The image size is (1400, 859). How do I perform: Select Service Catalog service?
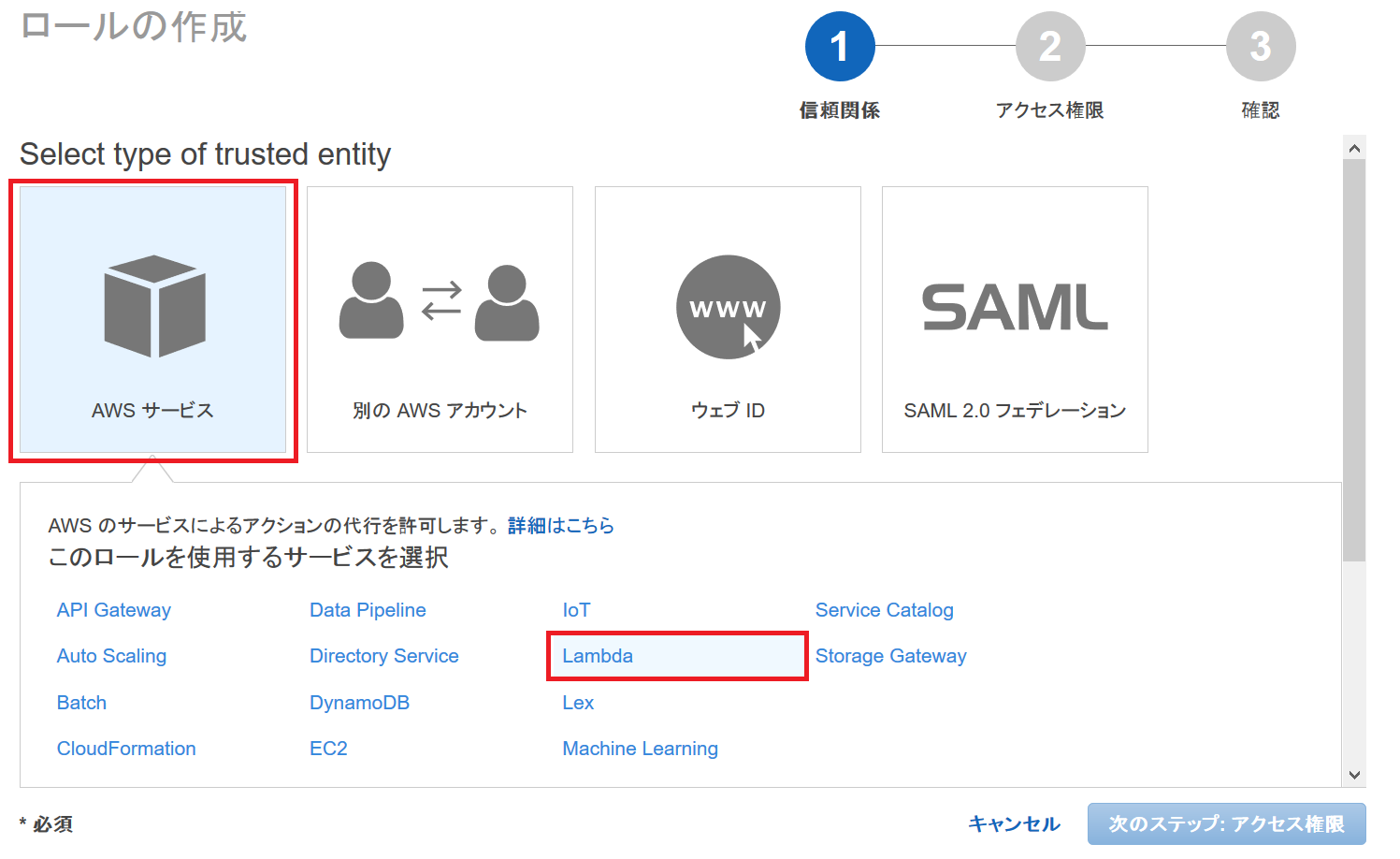(x=885, y=610)
